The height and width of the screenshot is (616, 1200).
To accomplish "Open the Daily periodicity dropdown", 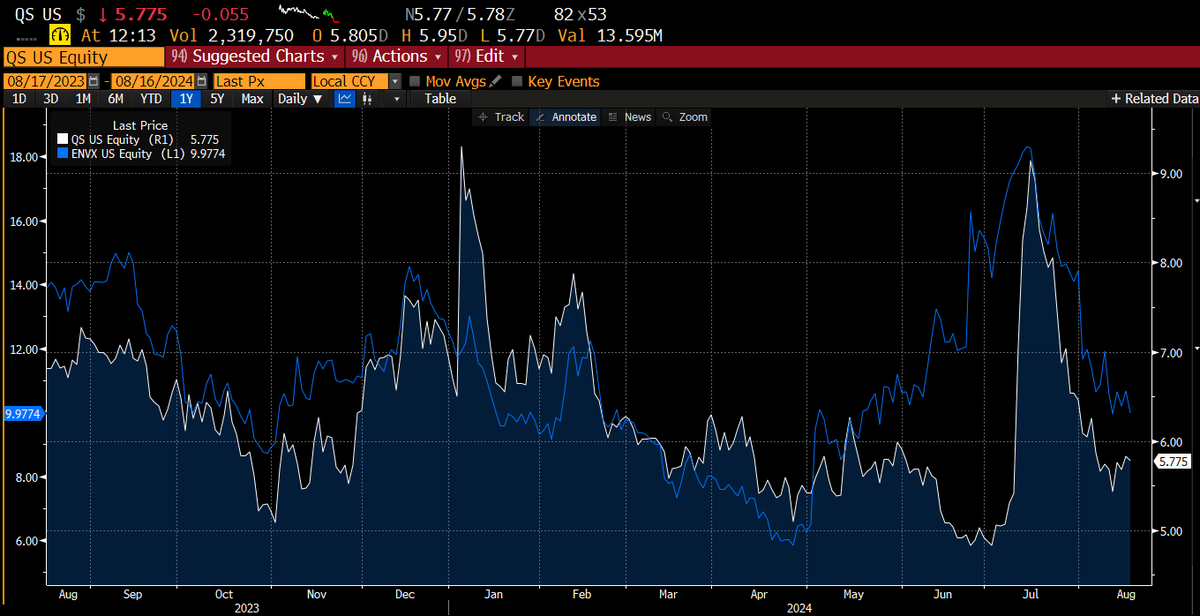I will pyautogui.click(x=300, y=99).
